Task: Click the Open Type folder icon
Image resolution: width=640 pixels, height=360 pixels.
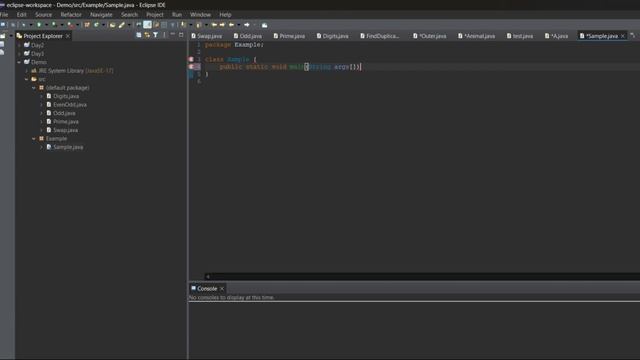Action: [x=113, y=25]
